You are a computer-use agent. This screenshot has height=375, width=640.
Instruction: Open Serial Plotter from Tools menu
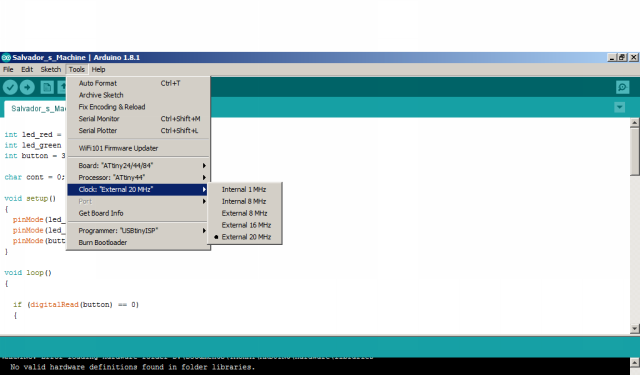coord(138,131)
